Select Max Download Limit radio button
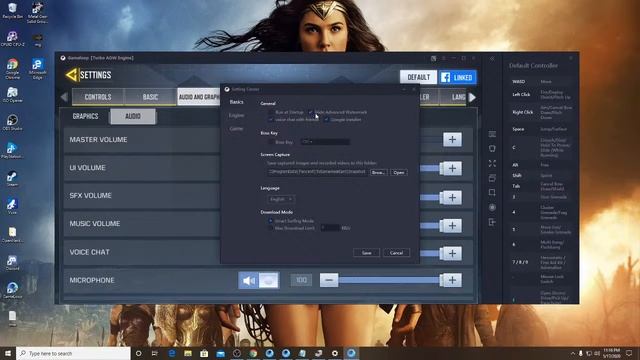640x360 pixels. click(271, 228)
